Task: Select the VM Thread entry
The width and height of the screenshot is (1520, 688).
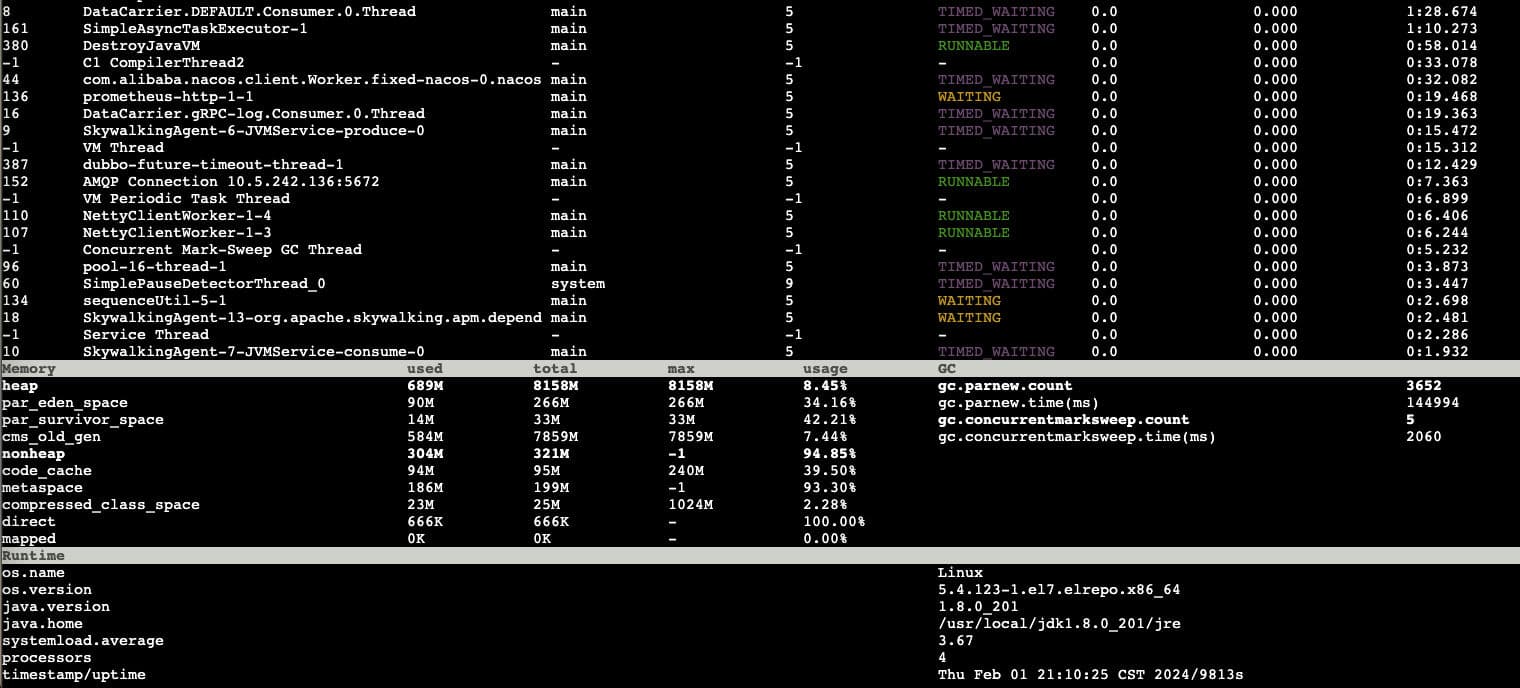Action: coord(126,147)
